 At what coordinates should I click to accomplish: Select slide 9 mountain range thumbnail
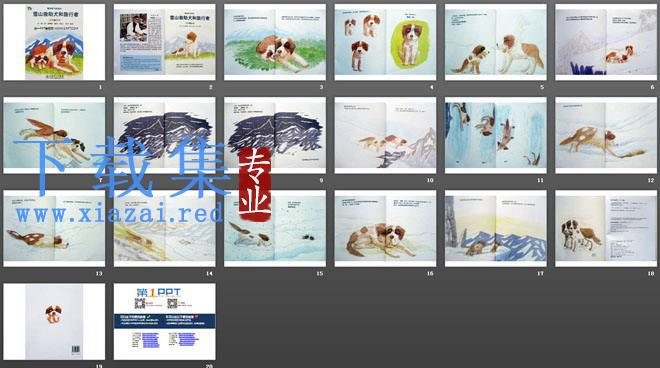(275, 135)
